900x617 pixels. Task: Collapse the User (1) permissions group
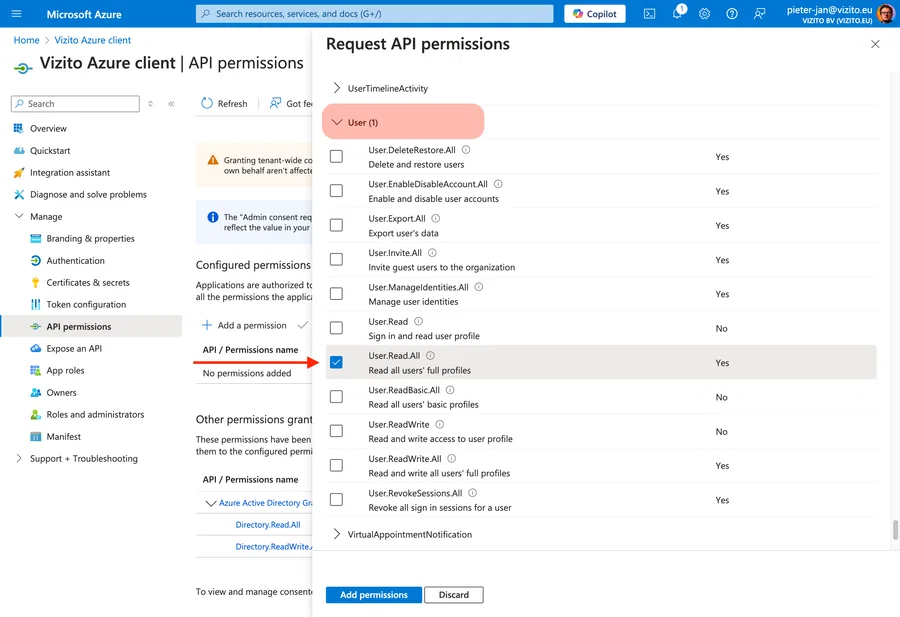click(355, 120)
